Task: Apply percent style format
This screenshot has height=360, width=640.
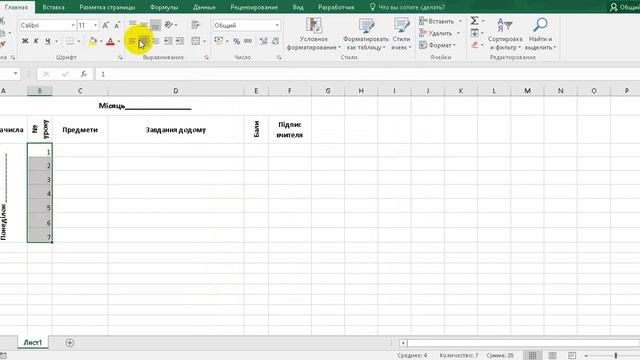Action: click(236, 41)
